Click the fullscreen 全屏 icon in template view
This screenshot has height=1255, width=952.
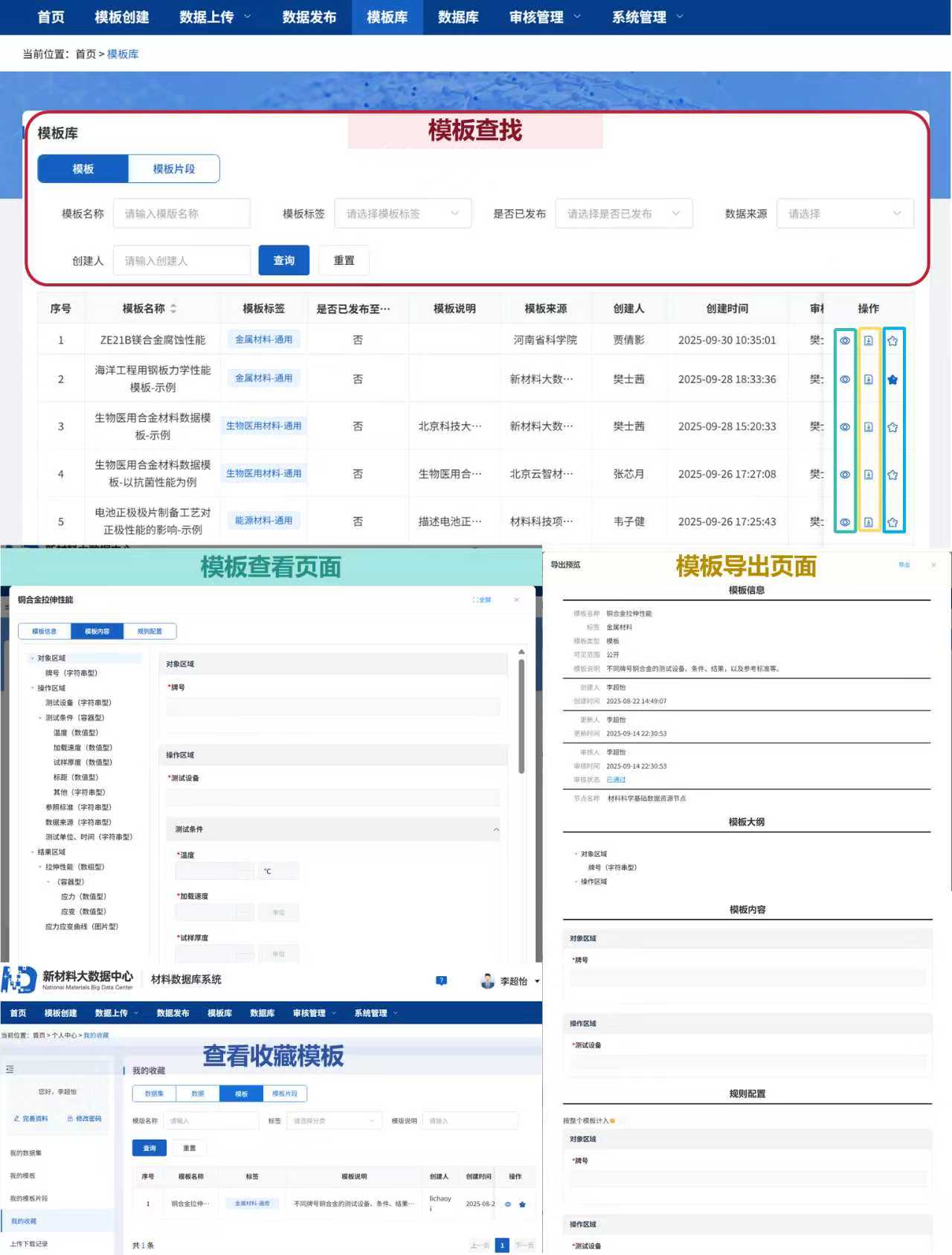pos(481,600)
